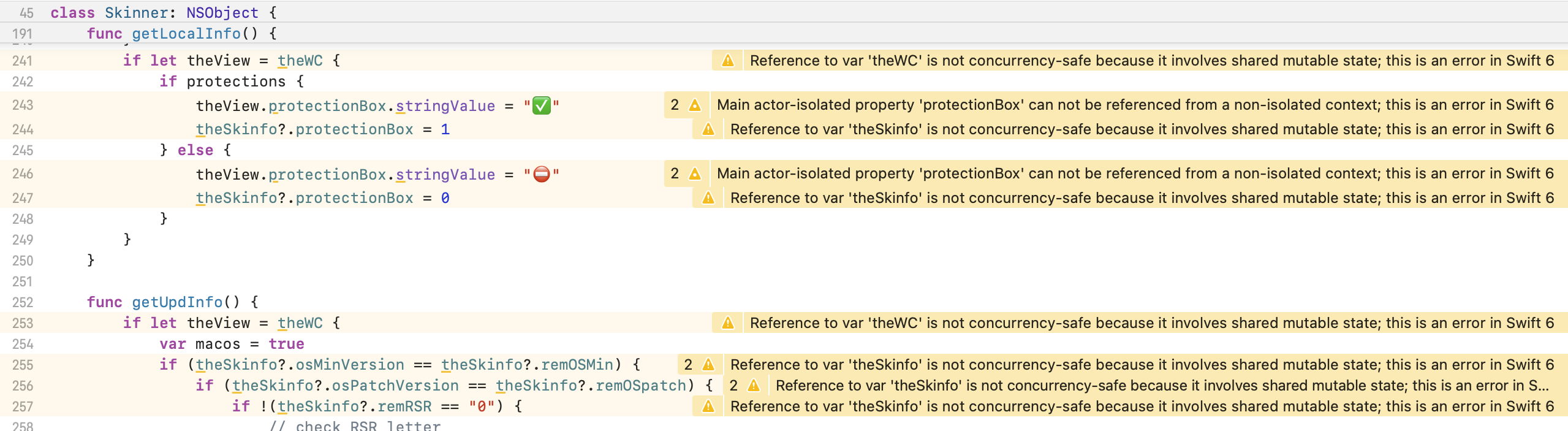This screenshot has width=1568, height=431.
Task: Jump to the sticky 'func getLocalInfo()' header
Action: click(x=181, y=33)
